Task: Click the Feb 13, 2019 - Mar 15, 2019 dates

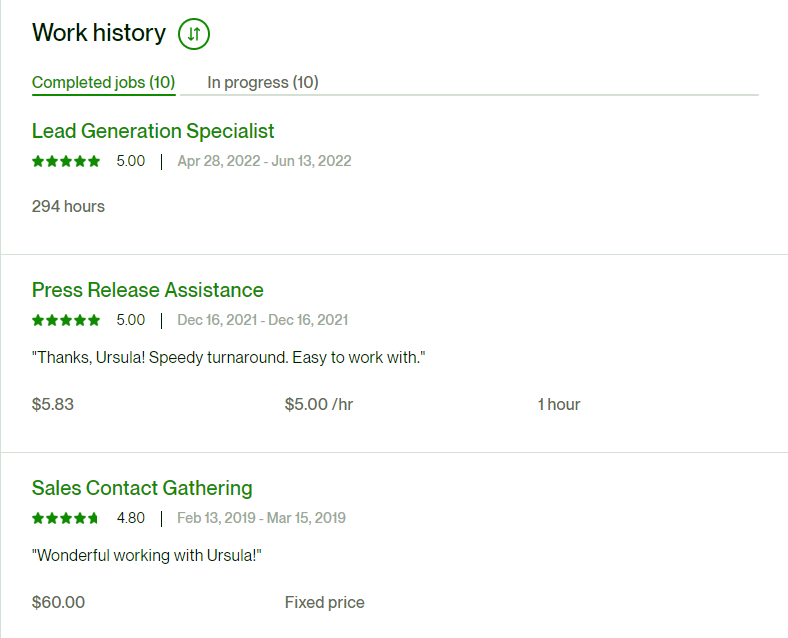Action: [261, 518]
